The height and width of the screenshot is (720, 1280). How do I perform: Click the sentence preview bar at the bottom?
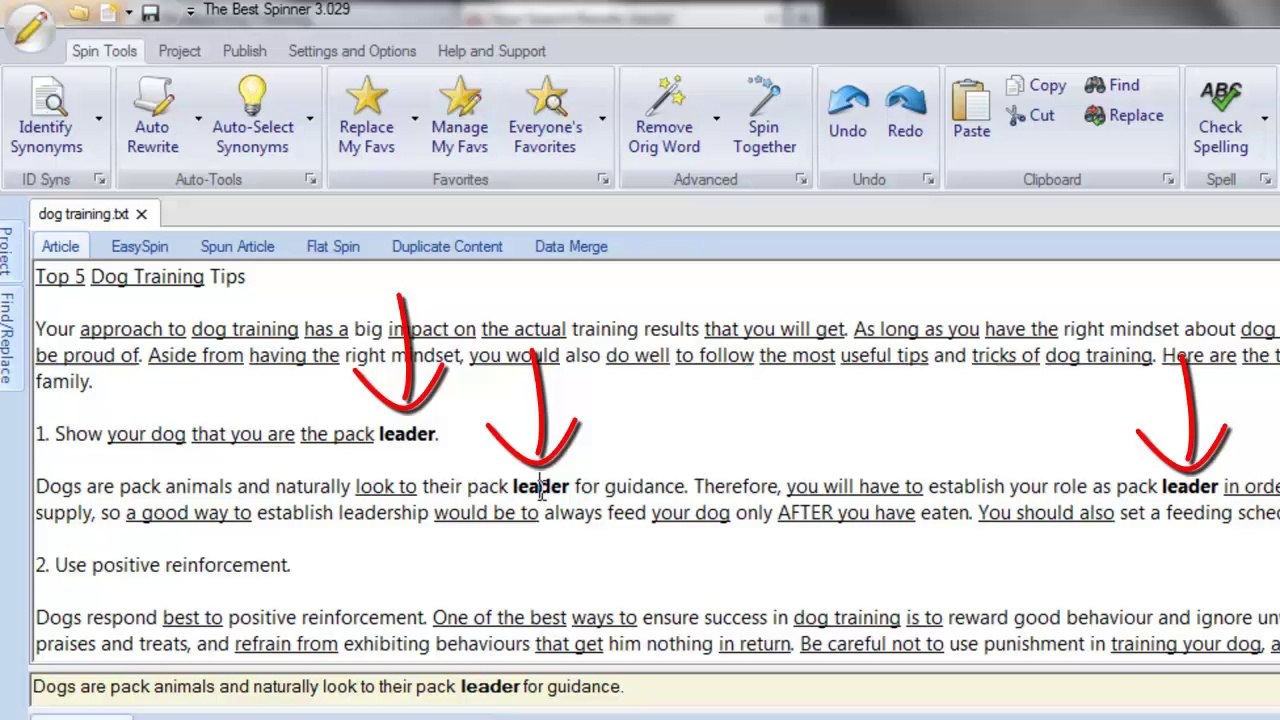[x=655, y=687]
